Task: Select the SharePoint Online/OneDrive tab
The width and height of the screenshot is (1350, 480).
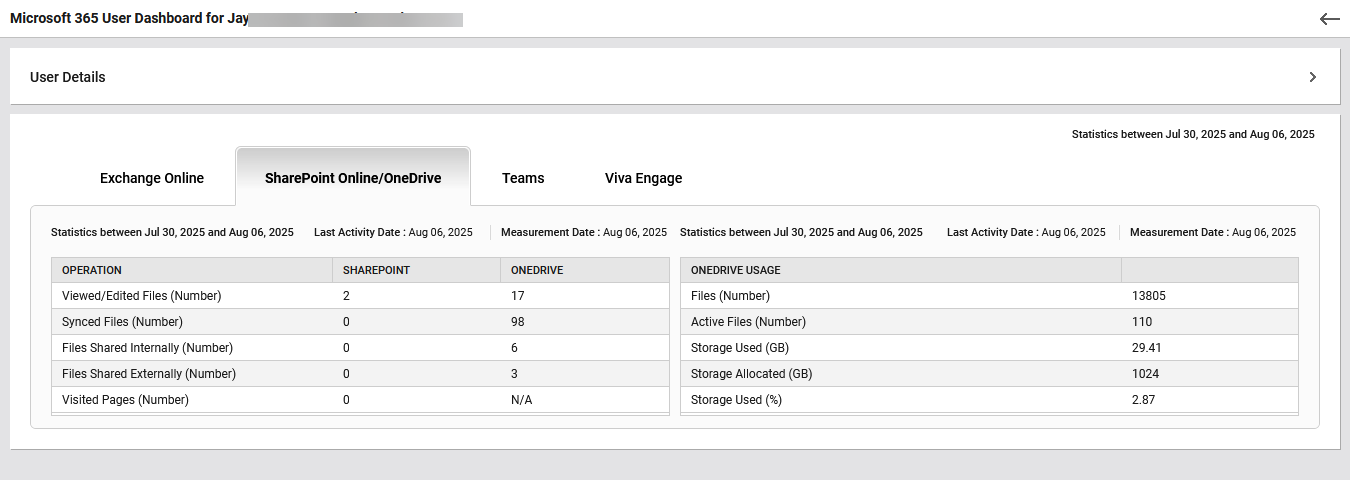Action: pos(353,178)
